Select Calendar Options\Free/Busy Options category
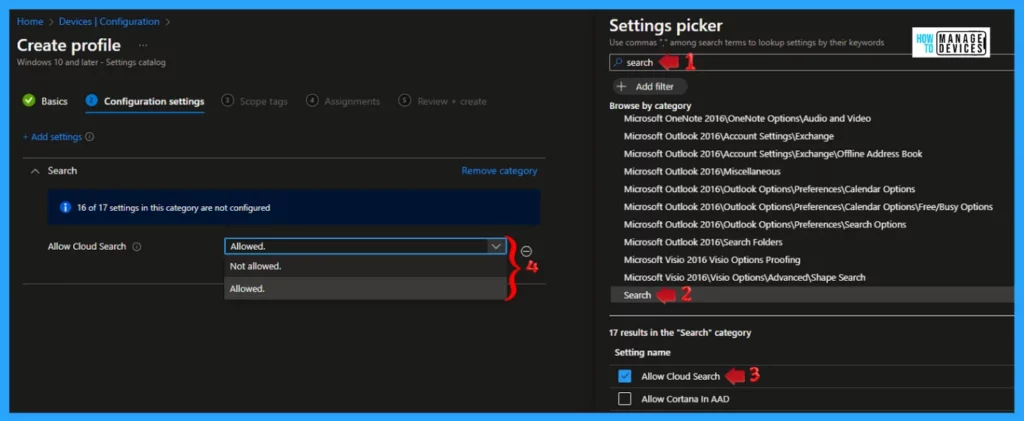 (808, 207)
